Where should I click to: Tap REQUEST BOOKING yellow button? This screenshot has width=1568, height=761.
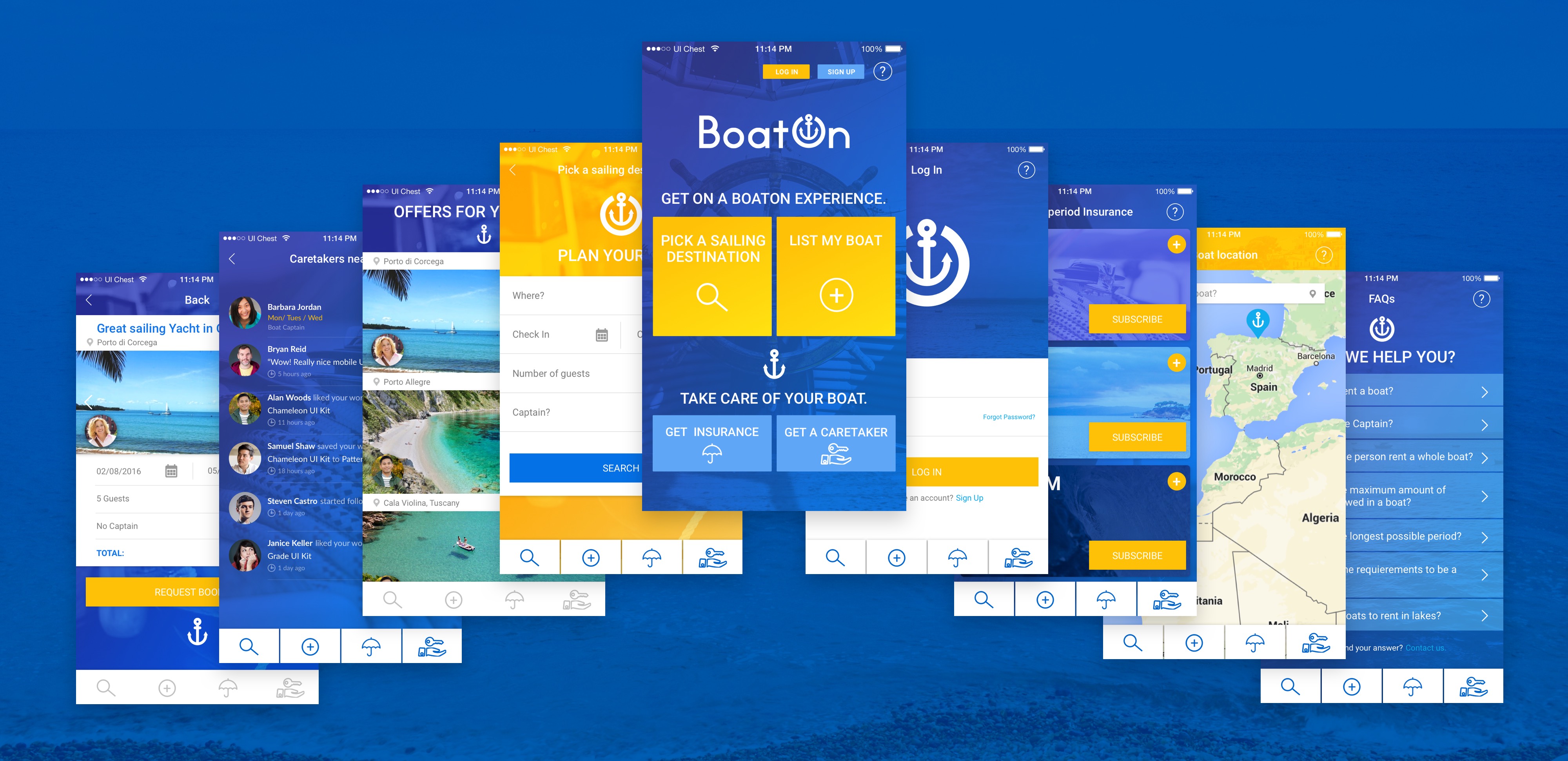pyautogui.click(x=152, y=592)
